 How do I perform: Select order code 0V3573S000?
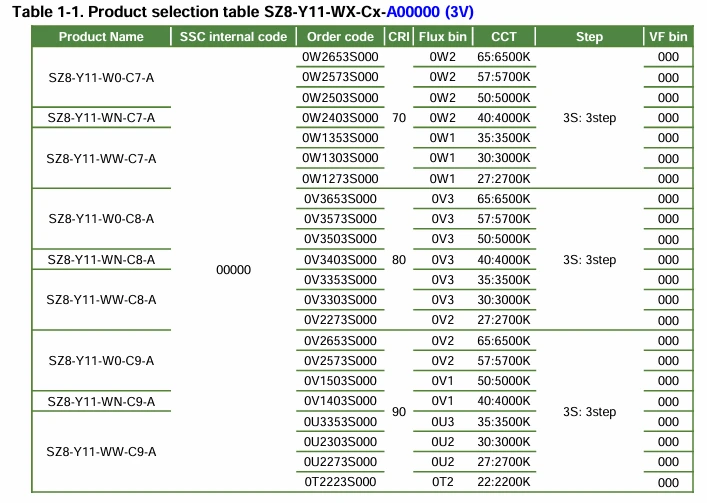(340, 219)
